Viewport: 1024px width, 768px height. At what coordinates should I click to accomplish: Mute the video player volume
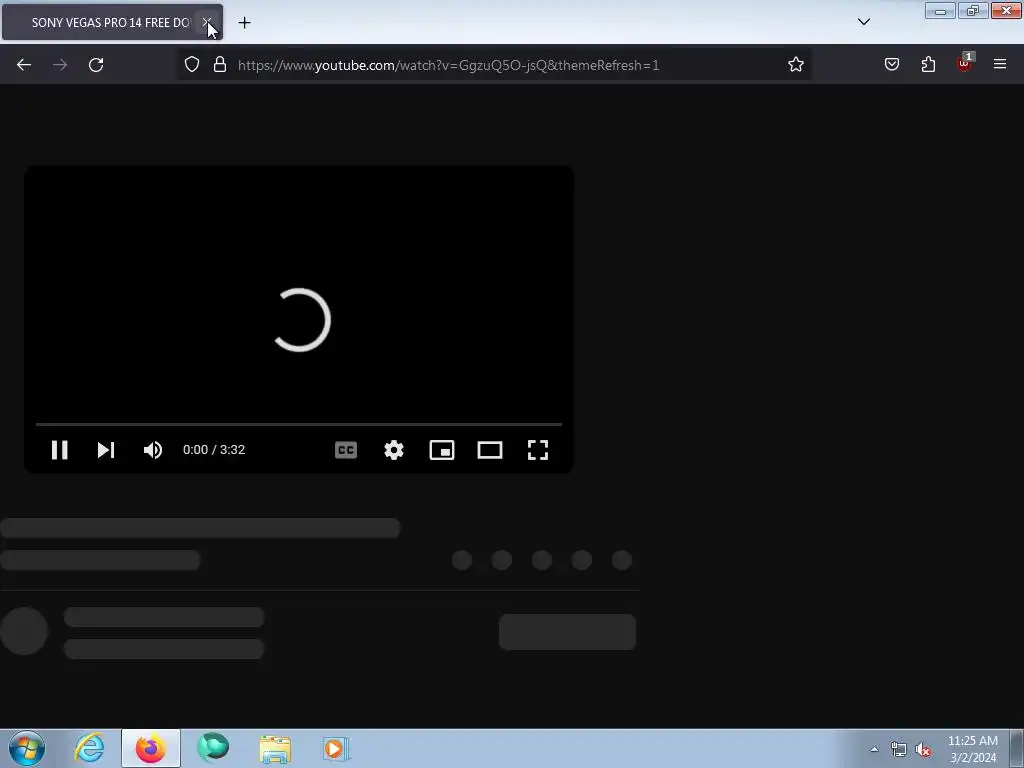(x=153, y=450)
